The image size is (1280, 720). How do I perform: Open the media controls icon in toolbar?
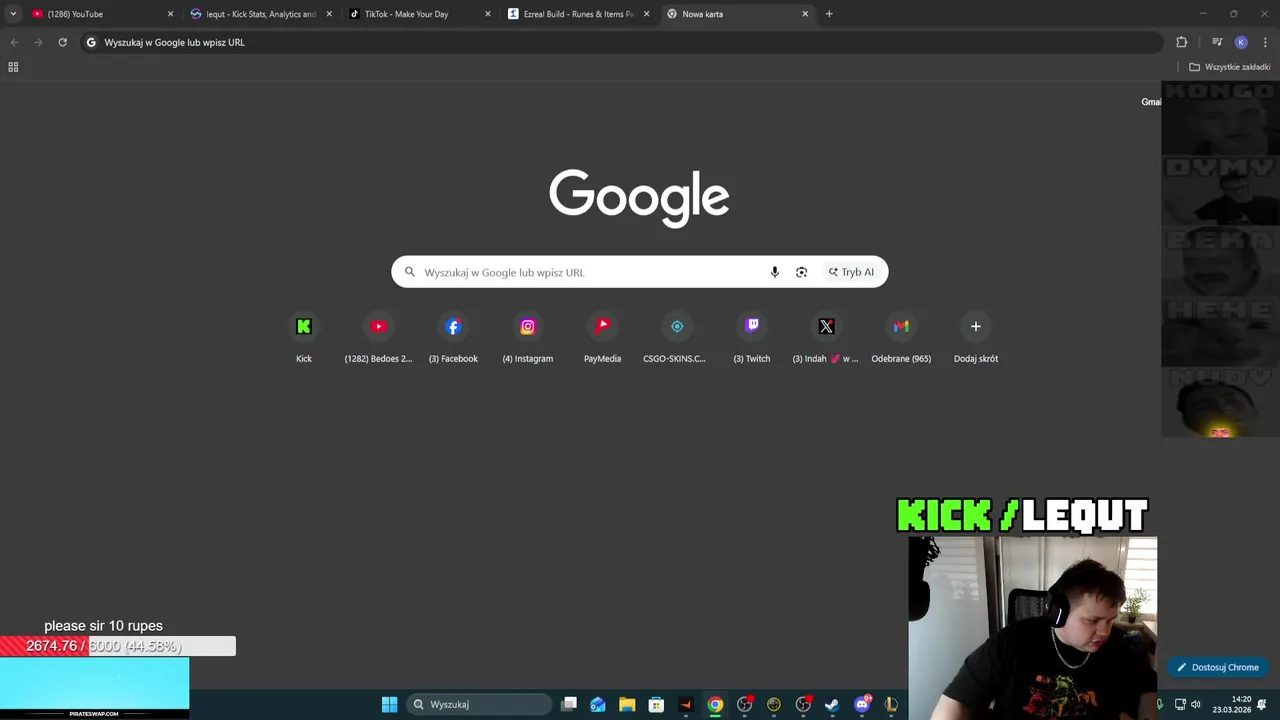click(x=1217, y=42)
